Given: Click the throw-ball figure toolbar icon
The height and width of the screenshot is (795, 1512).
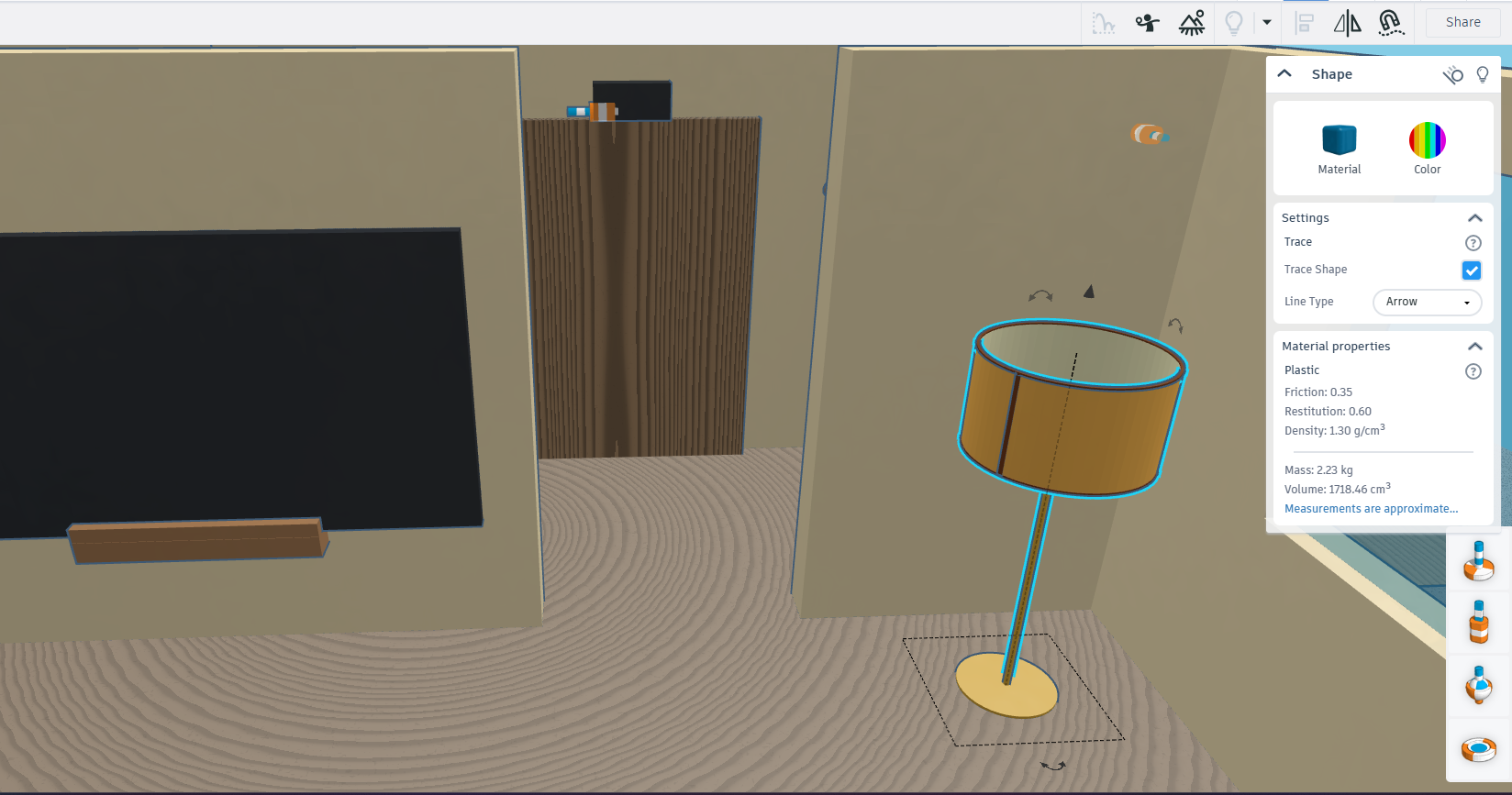Looking at the screenshot, I should coord(1147,22).
